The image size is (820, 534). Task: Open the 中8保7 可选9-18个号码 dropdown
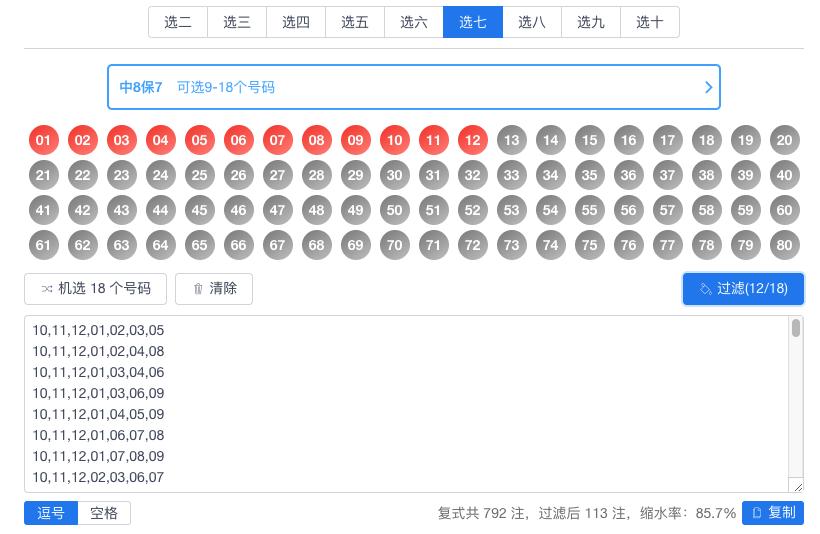(x=414, y=87)
